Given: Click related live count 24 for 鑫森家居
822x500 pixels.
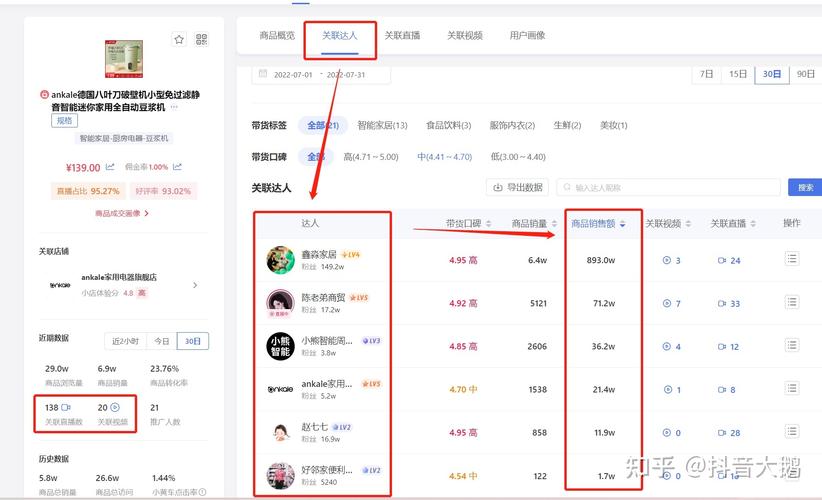Looking at the screenshot, I should click(729, 260).
